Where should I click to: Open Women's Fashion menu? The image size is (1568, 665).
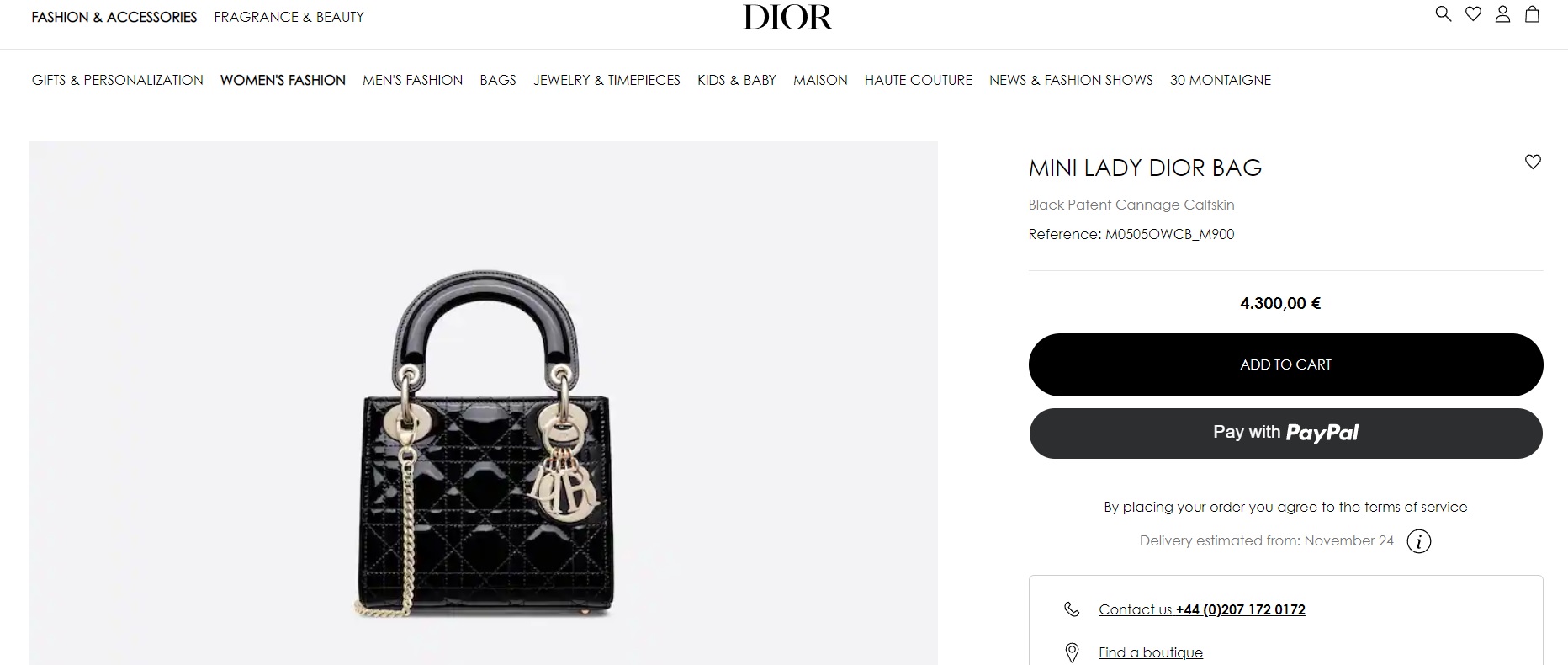pos(283,80)
